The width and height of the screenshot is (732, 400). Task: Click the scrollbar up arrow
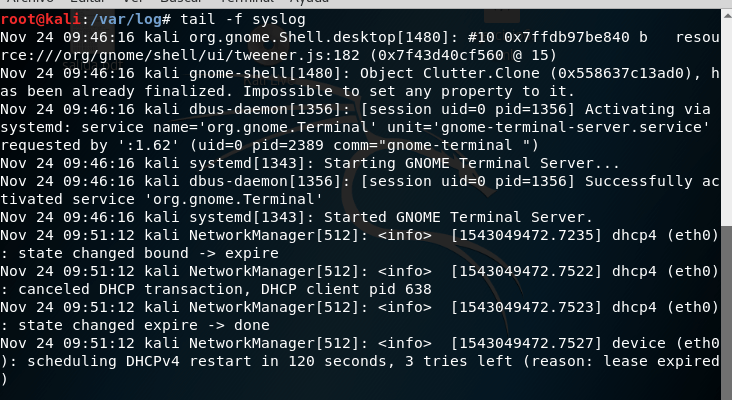[x=727, y=15]
